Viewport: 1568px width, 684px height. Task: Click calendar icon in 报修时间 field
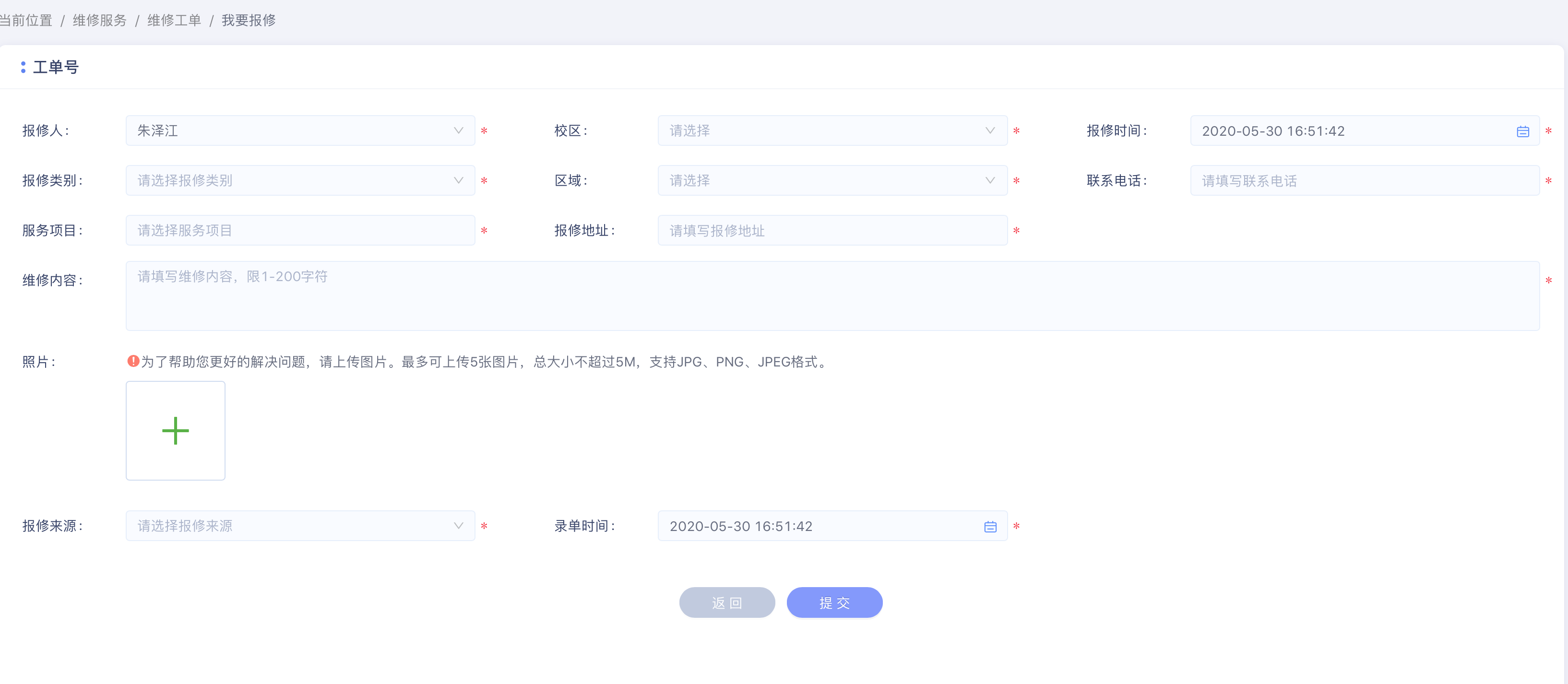tap(1522, 131)
